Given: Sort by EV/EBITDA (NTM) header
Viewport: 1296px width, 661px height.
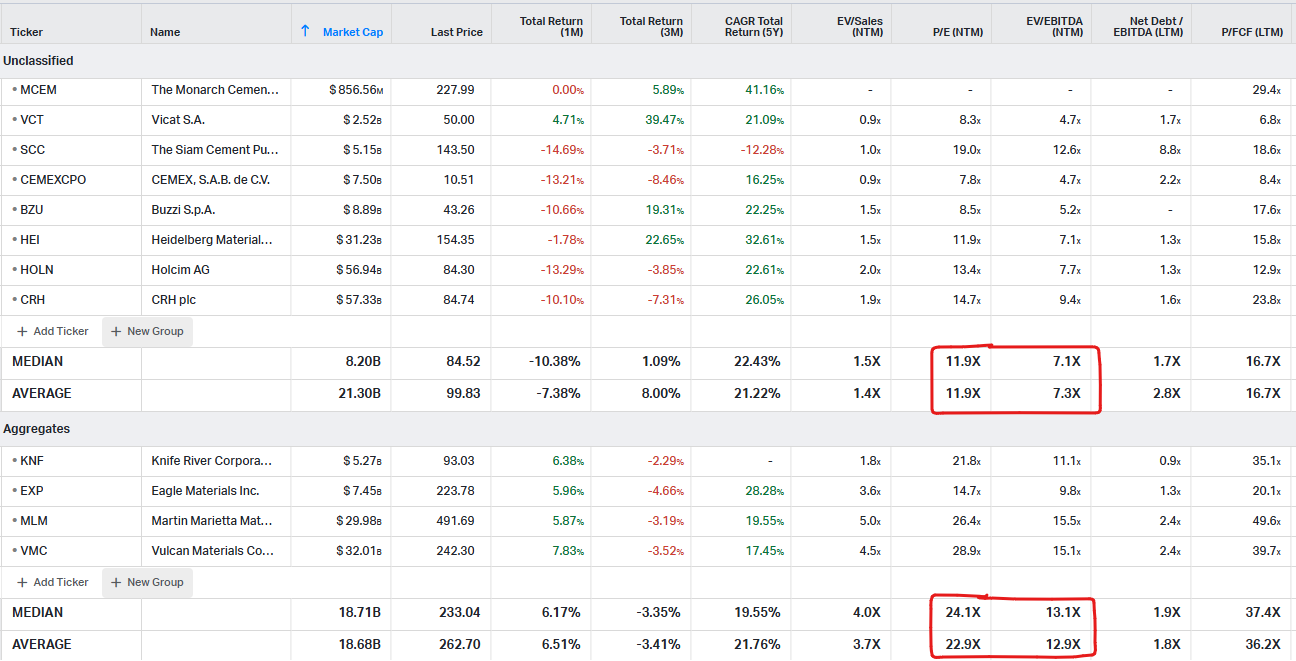Looking at the screenshot, I should pos(1055,26).
